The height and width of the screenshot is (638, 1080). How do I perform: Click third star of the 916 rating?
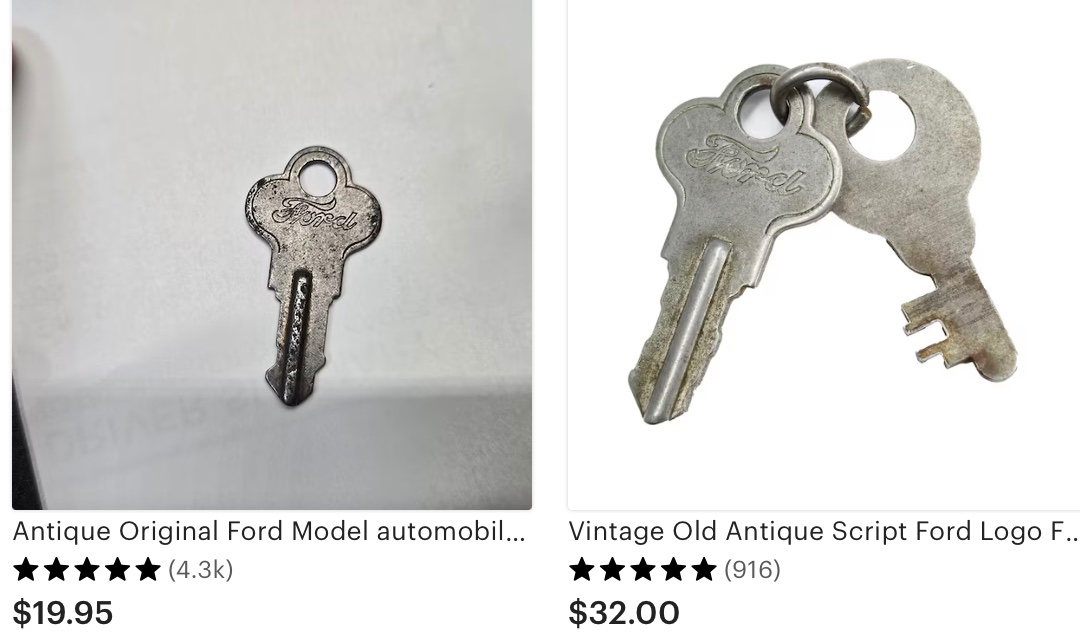643,570
